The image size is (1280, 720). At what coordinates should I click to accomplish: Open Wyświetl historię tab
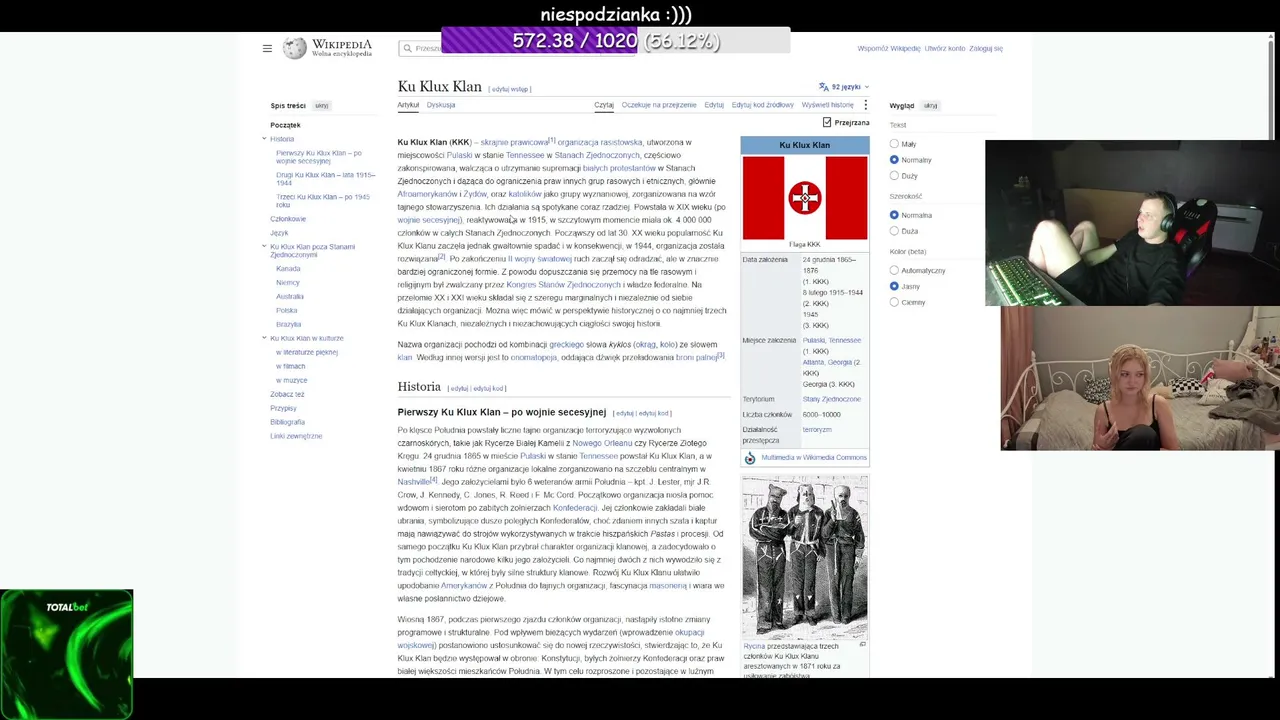(x=827, y=105)
